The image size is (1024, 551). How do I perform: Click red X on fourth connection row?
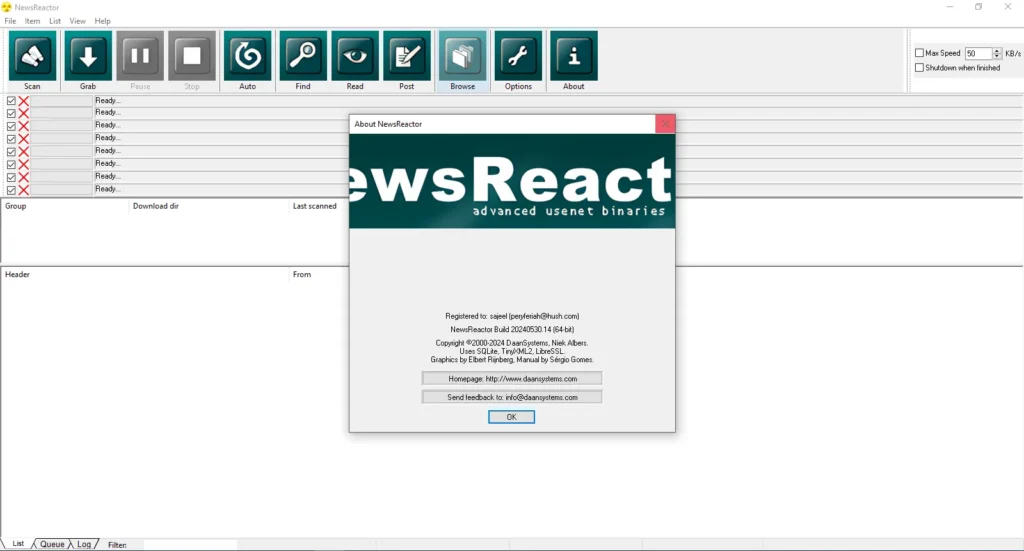[x=24, y=138]
